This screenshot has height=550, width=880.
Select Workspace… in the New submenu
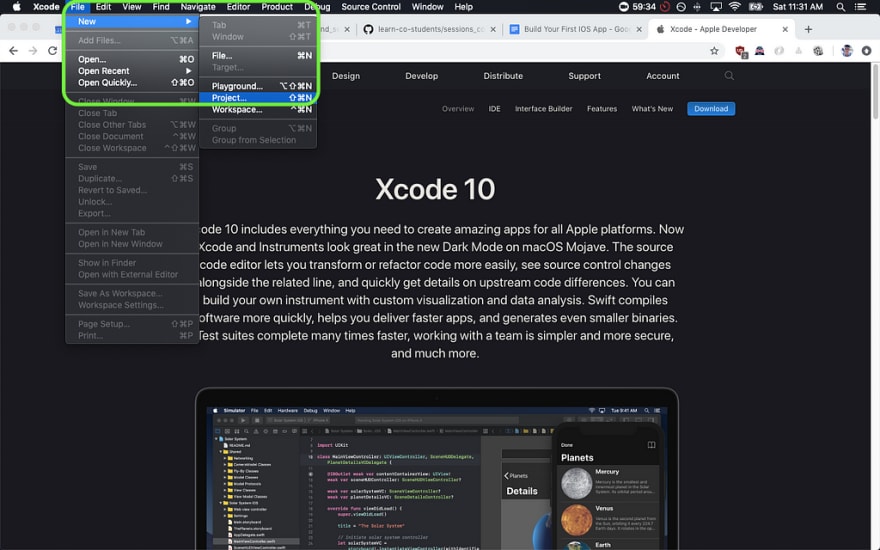258,109
